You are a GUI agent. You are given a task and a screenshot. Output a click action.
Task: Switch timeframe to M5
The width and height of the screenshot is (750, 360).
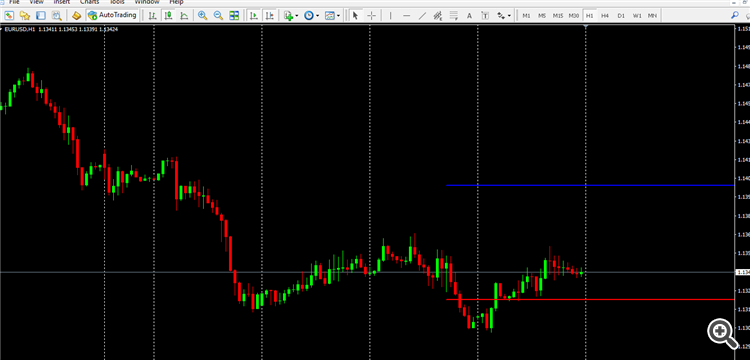click(x=542, y=16)
